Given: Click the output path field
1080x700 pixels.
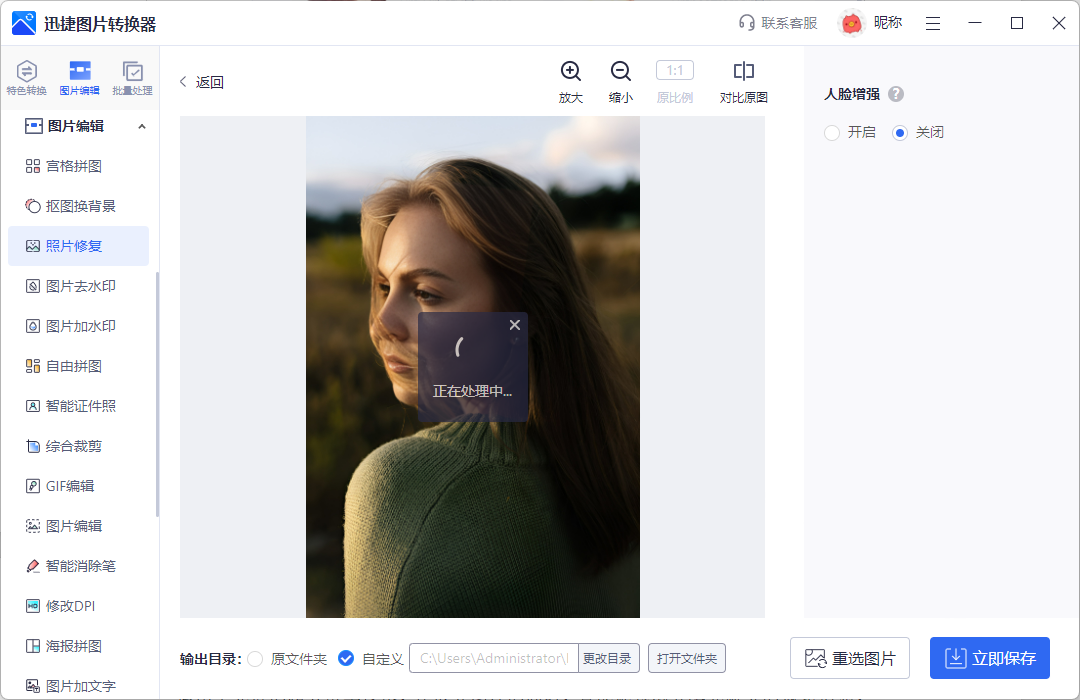Looking at the screenshot, I should [x=494, y=658].
